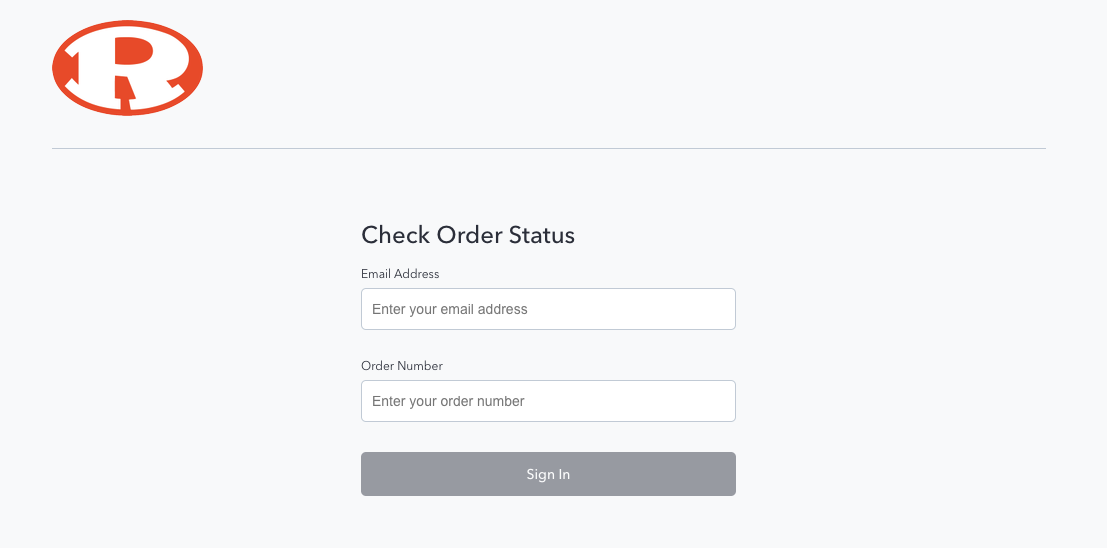Click the Check Order Status heading
Screen dimensions: 1107x548
click(x=467, y=235)
